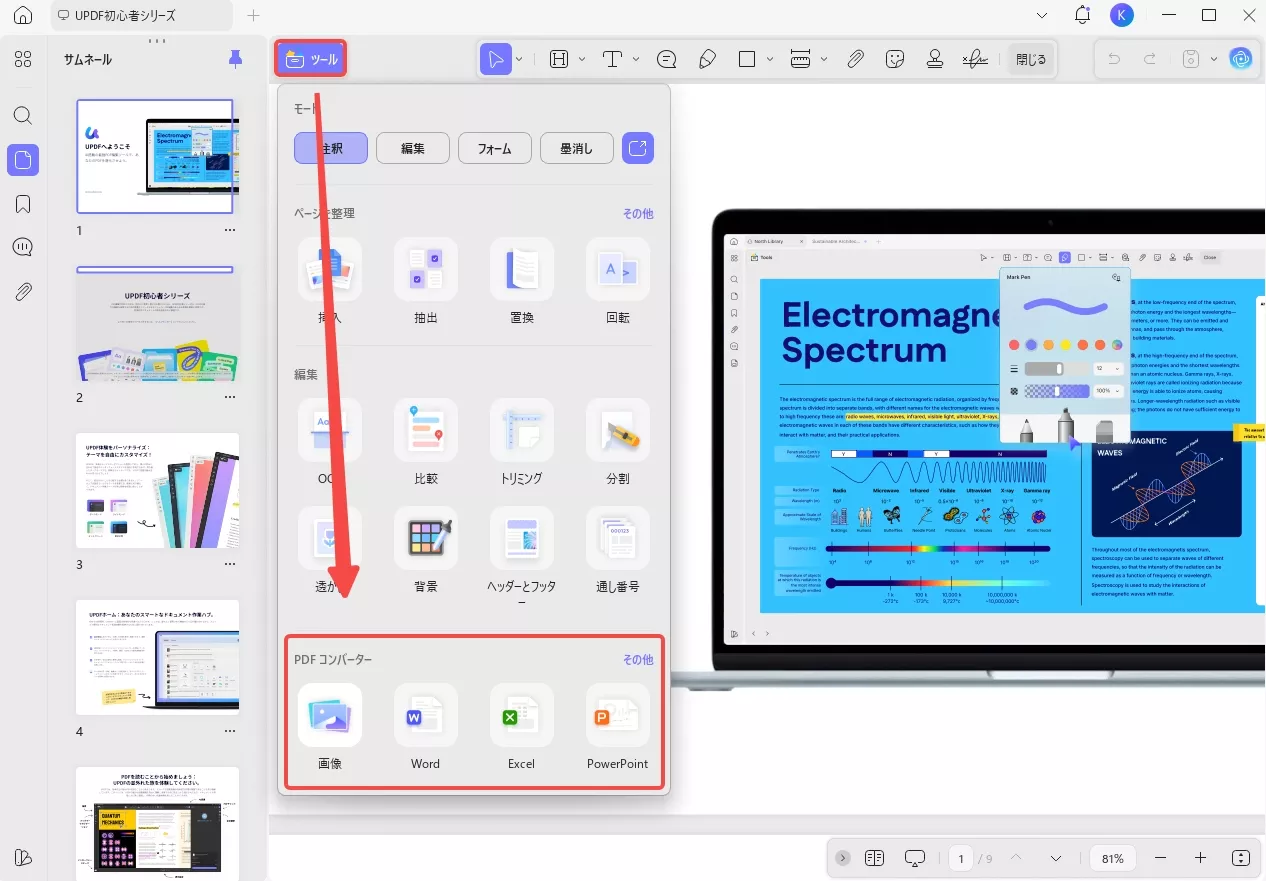
Task: Open the ツール tools menu button
Action: pyautogui.click(x=311, y=59)
